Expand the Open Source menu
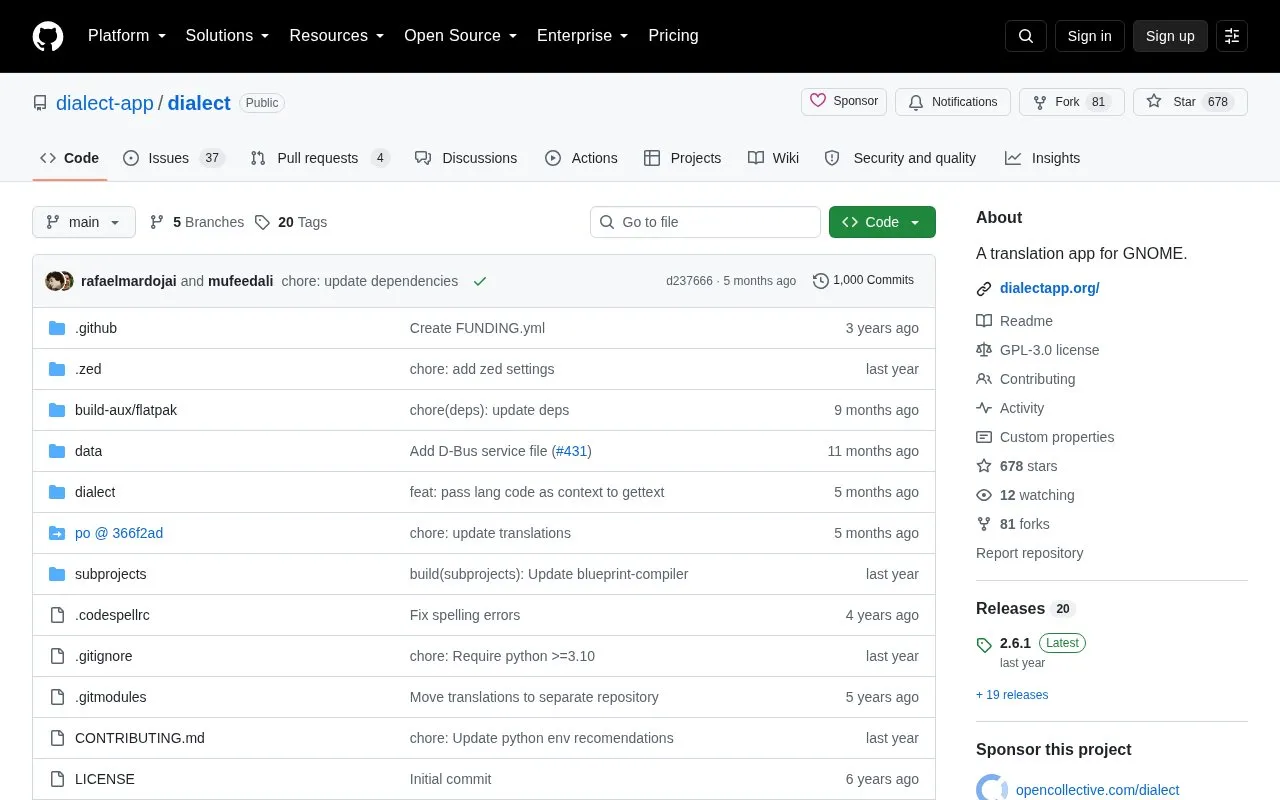Image resolution: width=1280 pixels, height=800 pixels. pyautogui.click(x=461, y=36)
